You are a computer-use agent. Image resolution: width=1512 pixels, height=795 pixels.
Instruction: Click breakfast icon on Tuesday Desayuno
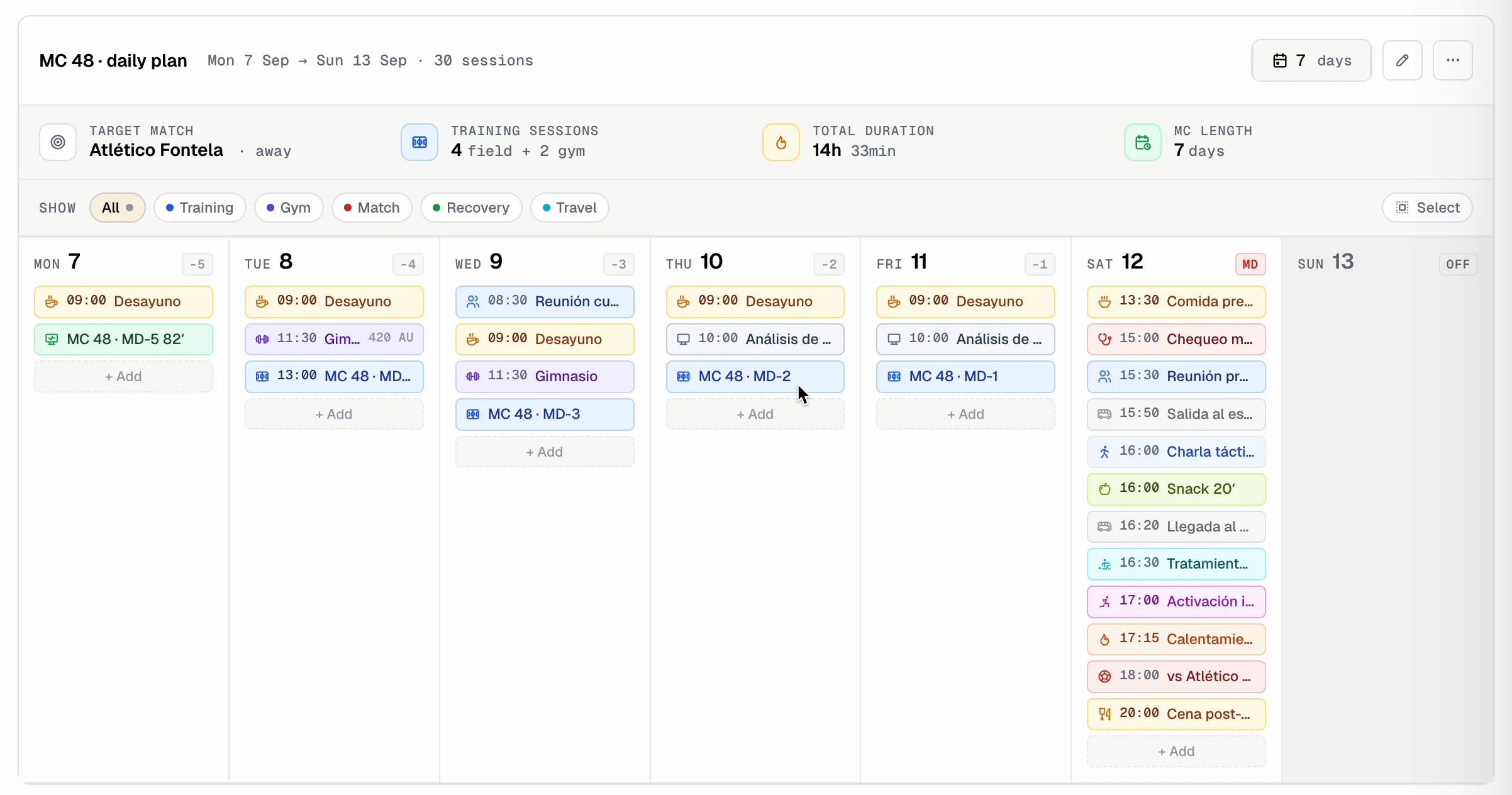pyautogui.click(x=262, y=302)
